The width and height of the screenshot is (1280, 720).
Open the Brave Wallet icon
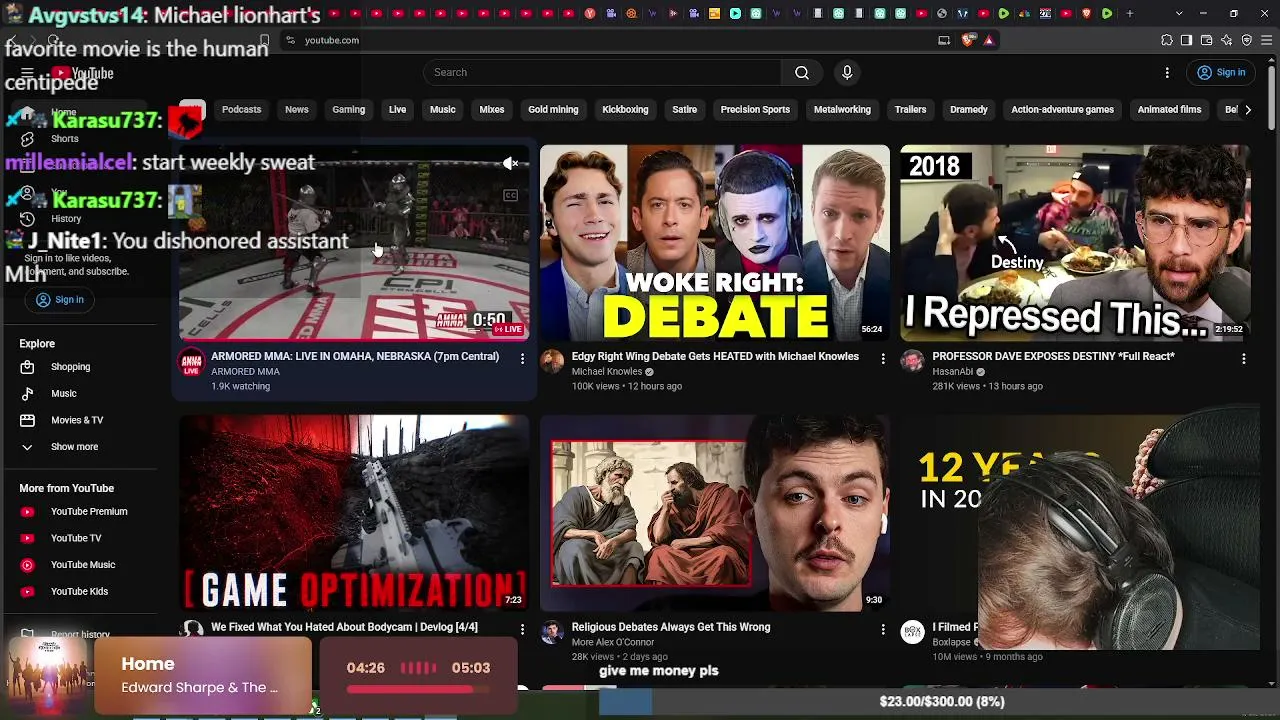(x=1207, y=40)
